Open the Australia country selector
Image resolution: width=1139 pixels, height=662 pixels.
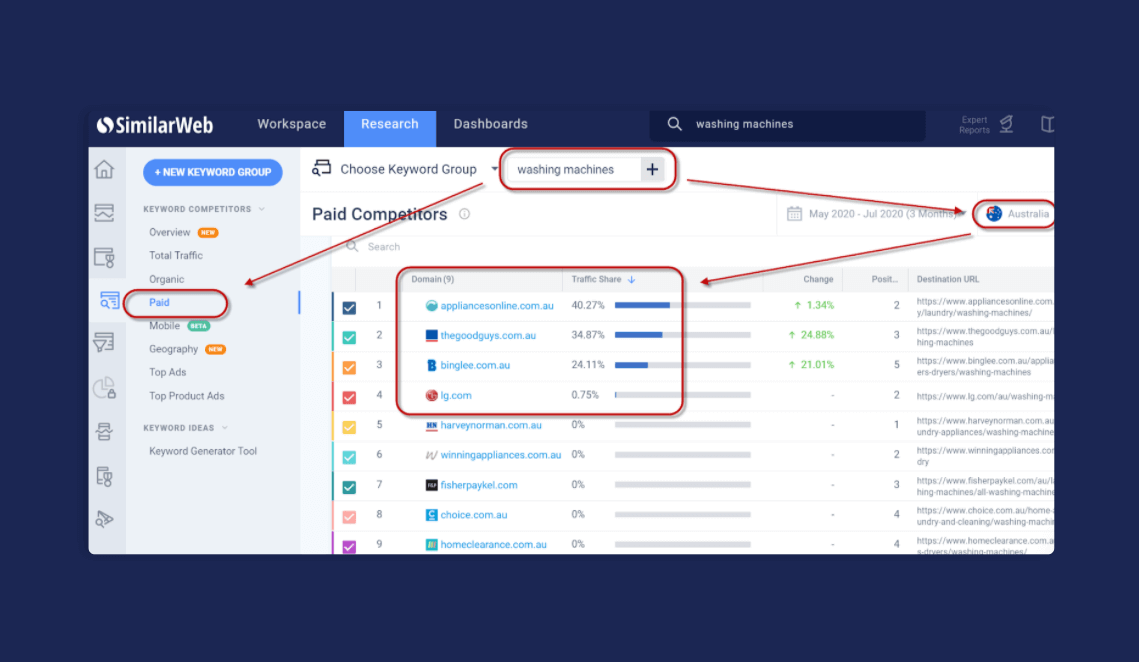1017,214
